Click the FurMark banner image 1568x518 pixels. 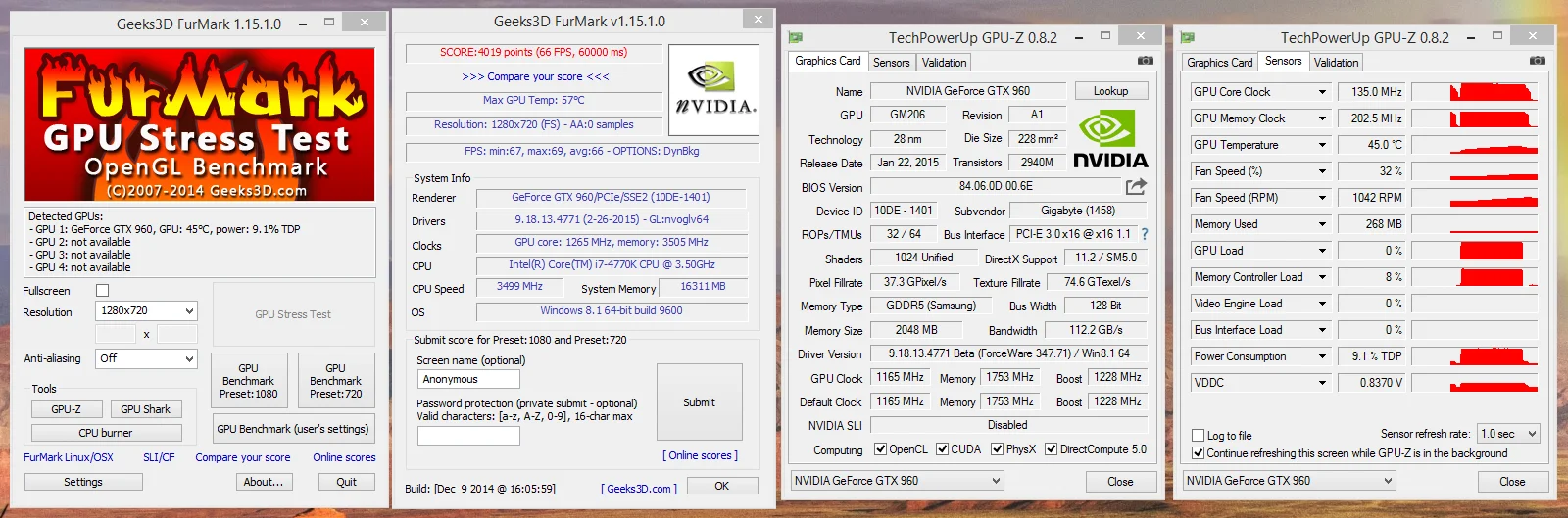(200, 124)
